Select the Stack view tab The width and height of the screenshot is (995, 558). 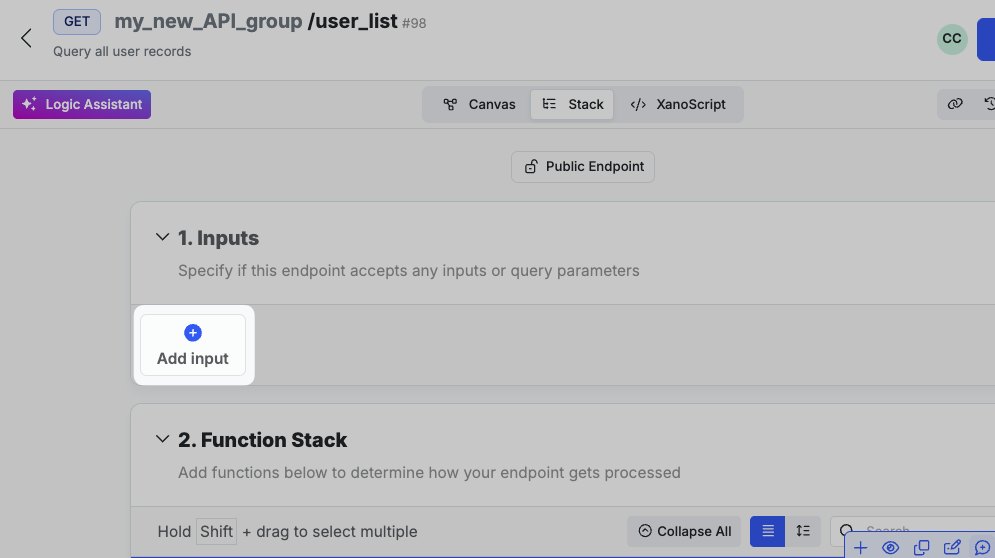click(x=573, y=104)
